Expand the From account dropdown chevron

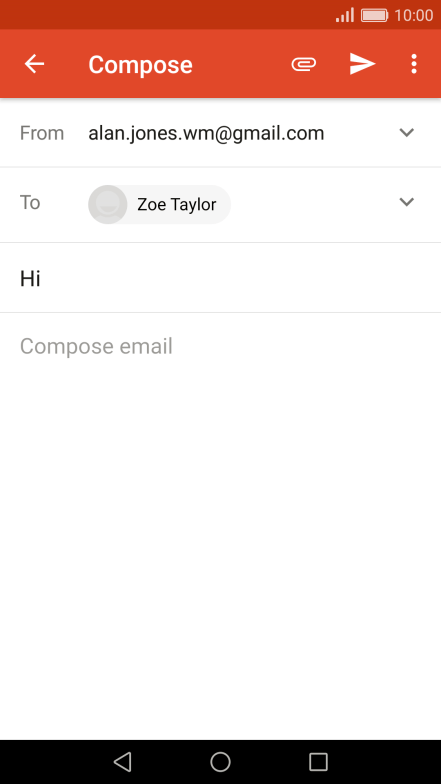click(407, 132)
